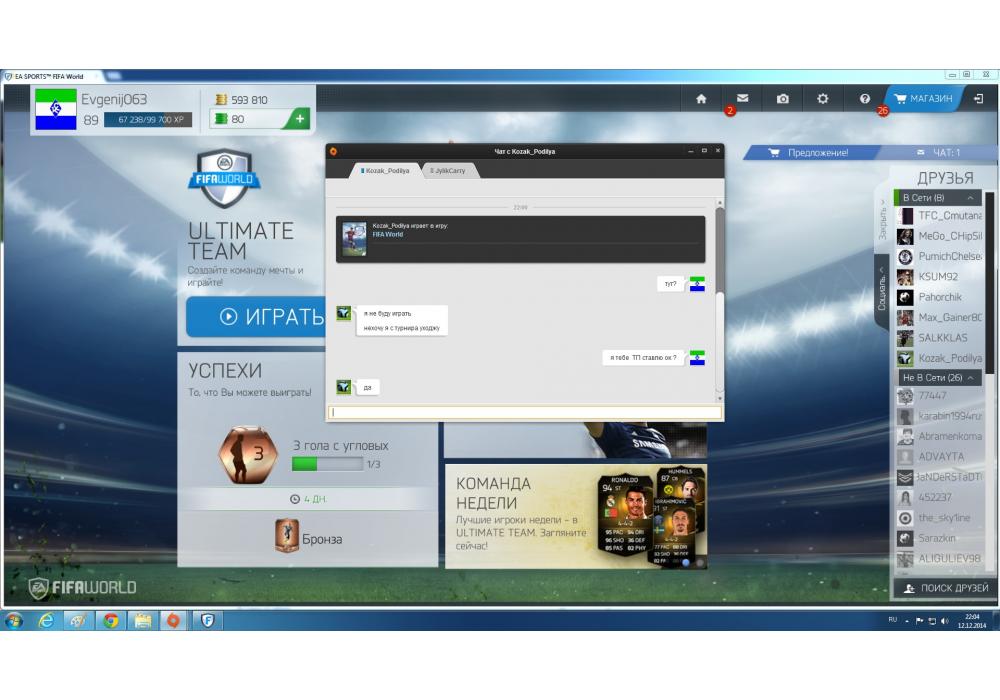Open settings gear in top bar

click(823, 99)
